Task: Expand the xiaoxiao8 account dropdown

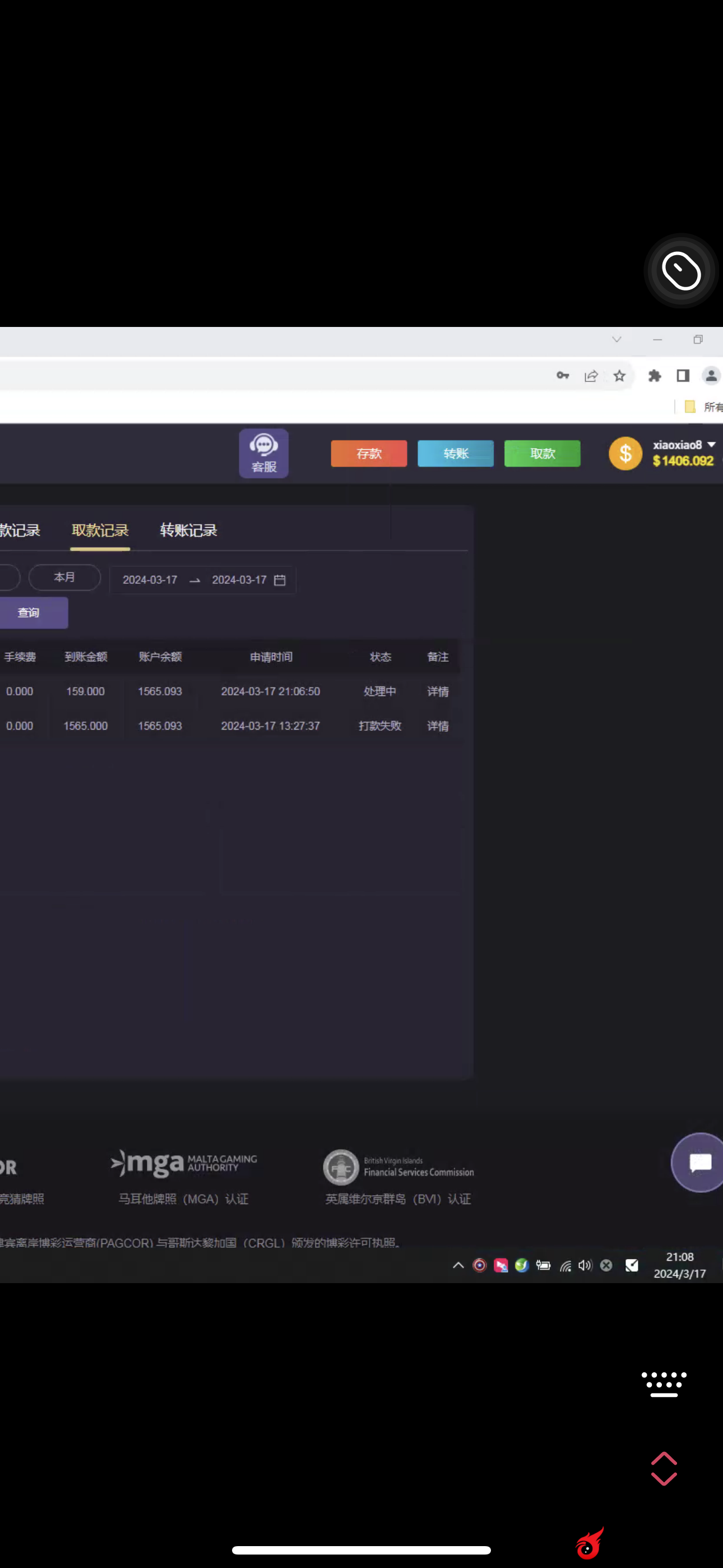Action: (x=711, y=445)
